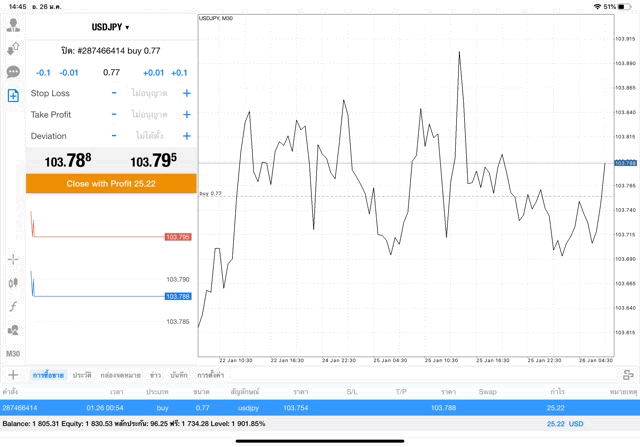
Task: Check the battery status icon
Action: 624,7
